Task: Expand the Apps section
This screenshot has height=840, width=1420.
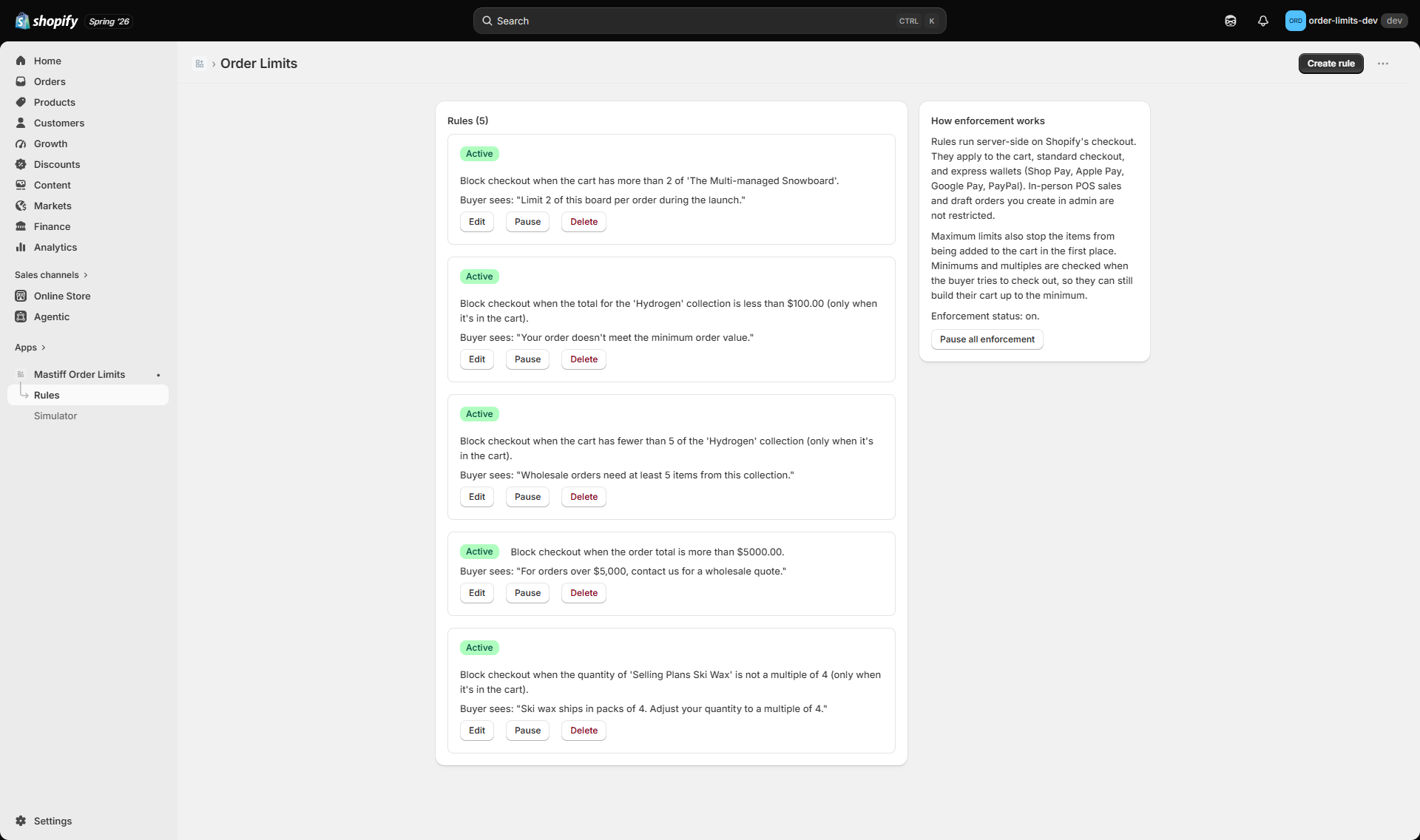Action: pos(30,348)
